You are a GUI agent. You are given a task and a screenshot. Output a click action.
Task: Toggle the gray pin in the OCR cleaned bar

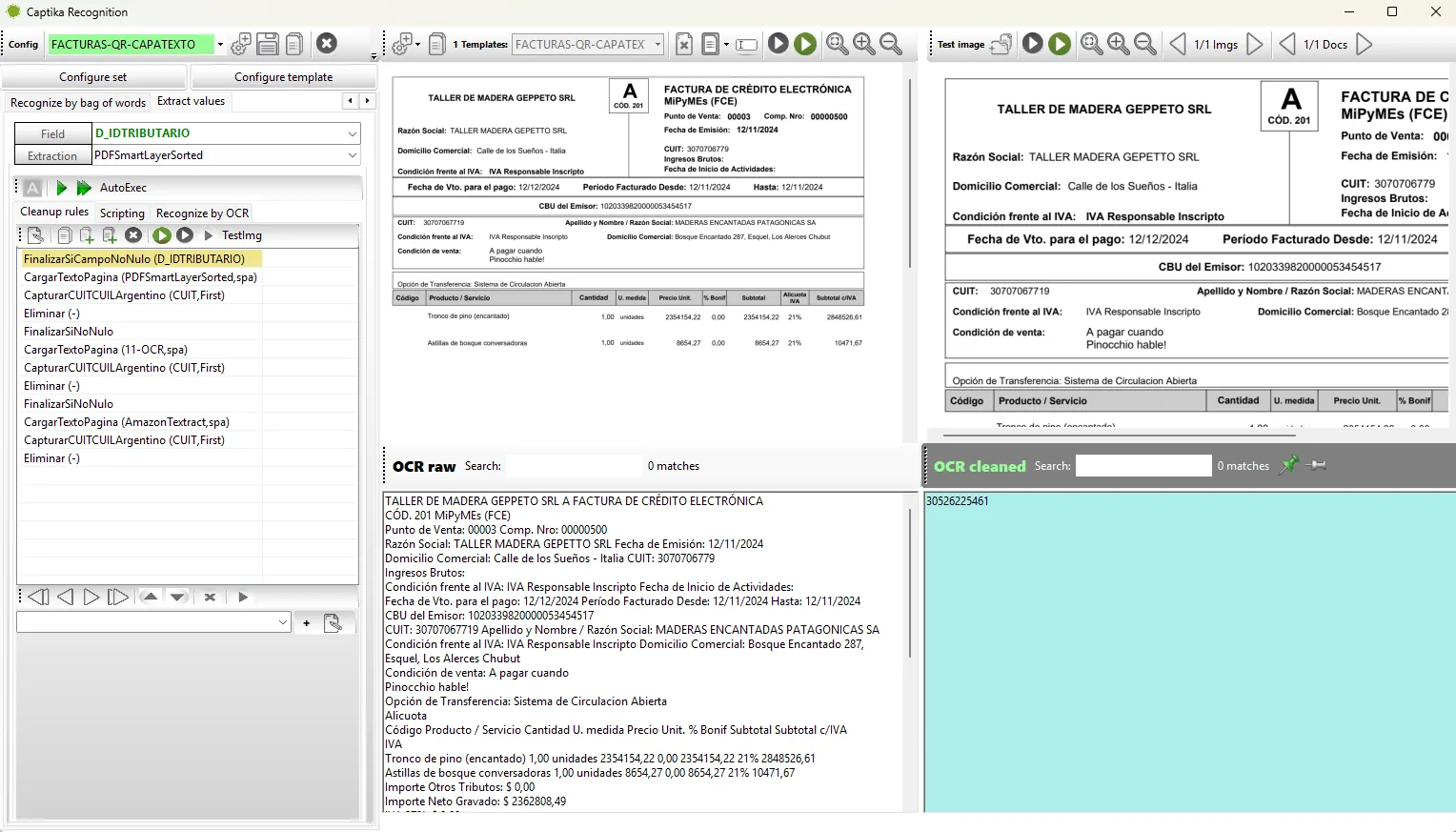coord(1316,465)
